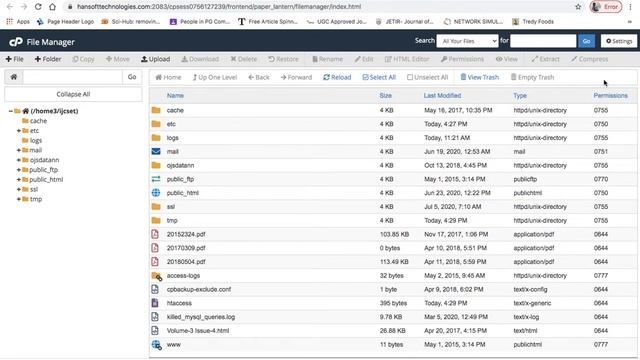The width and height of the screenshot is (640, 360).
Task: Expand the mail folder in tree
Action: coord(19,150)
